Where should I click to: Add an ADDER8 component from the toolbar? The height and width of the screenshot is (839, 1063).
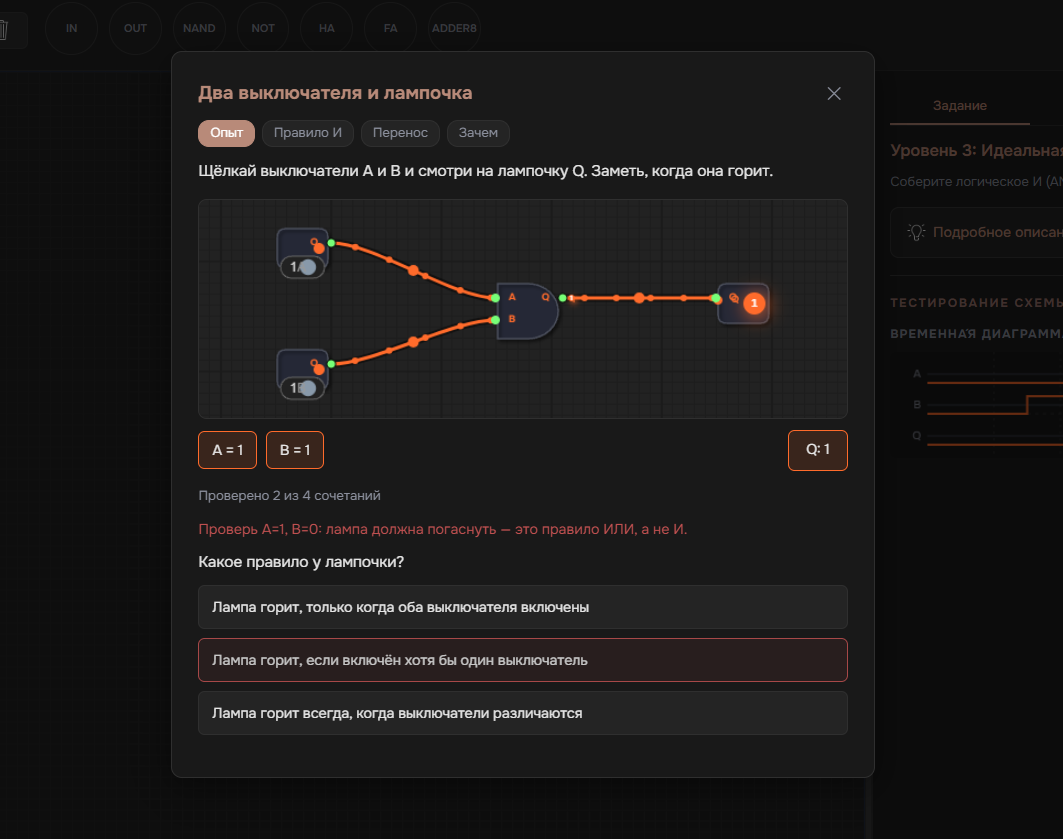454,28
